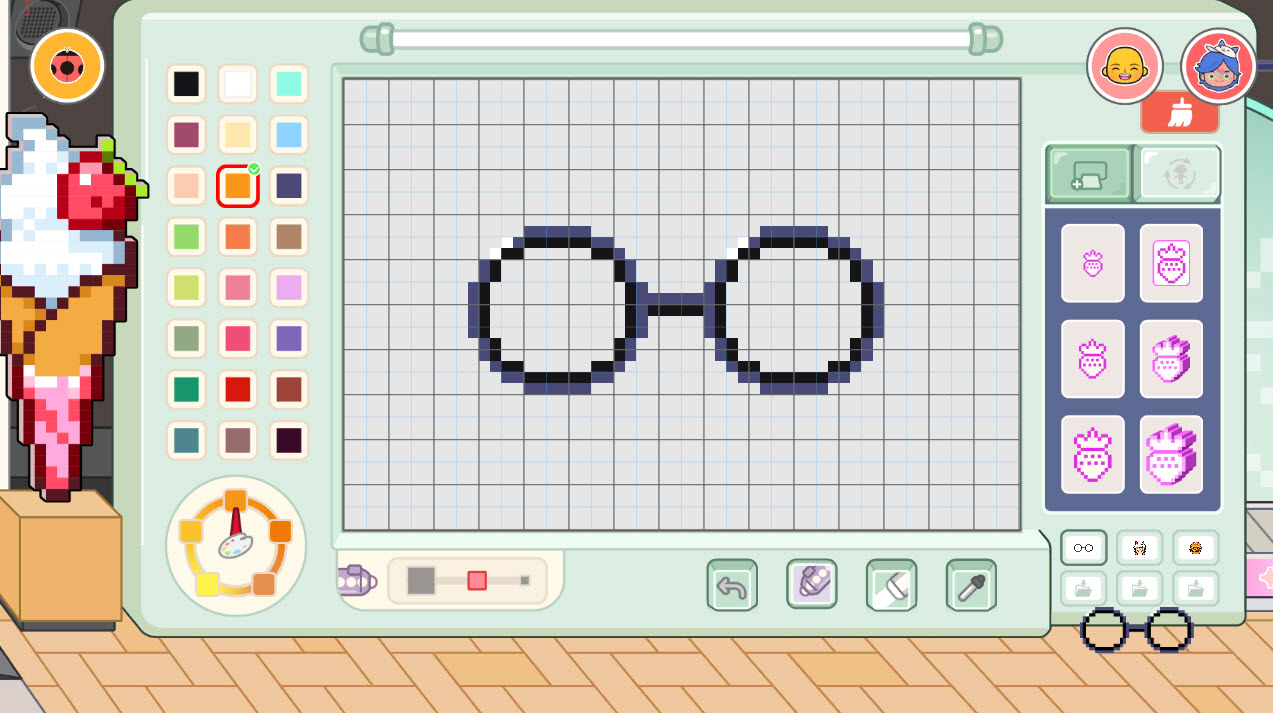Choose the smallest flat strawberry template
Image resolution: width=1273 pixels, height=713 pixels.
[x=1093, y=263]
